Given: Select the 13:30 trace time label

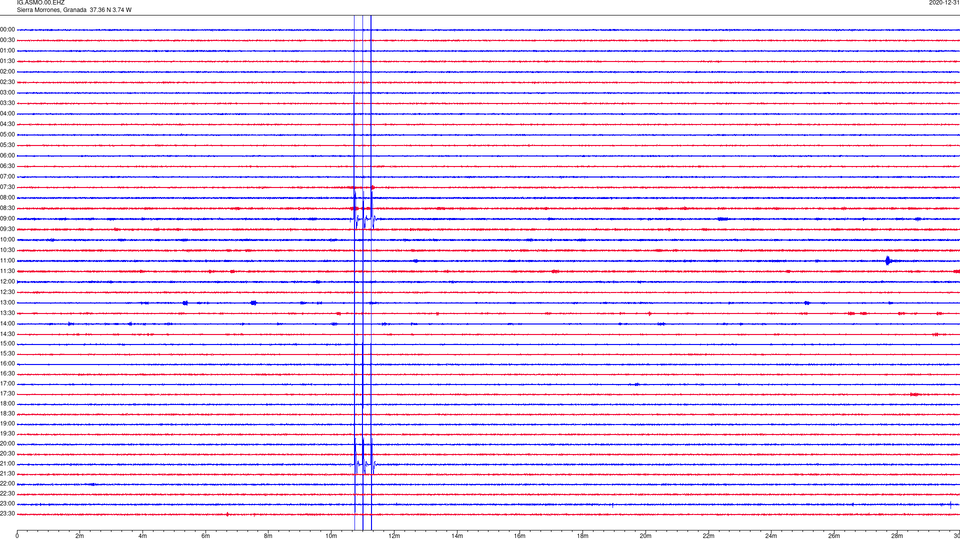Looking at the screenshot, I should coord(7,313).
